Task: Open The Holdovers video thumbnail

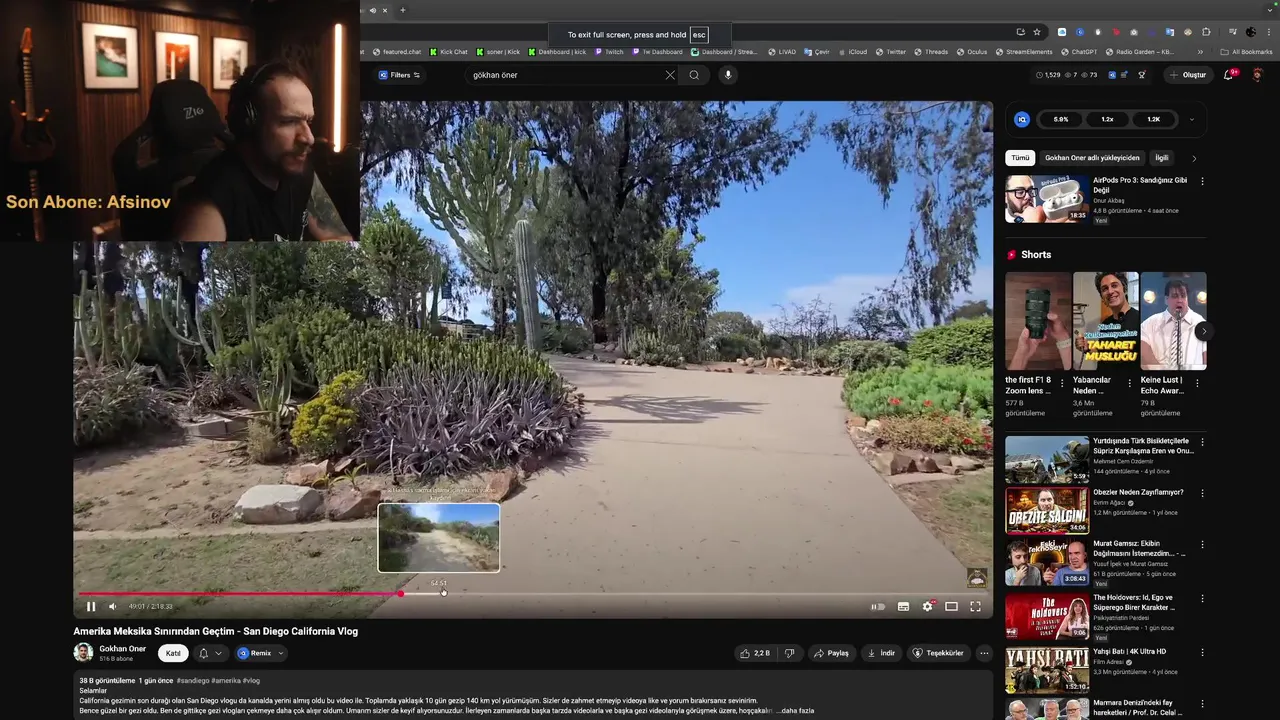Action: [x=1047, y=616]
